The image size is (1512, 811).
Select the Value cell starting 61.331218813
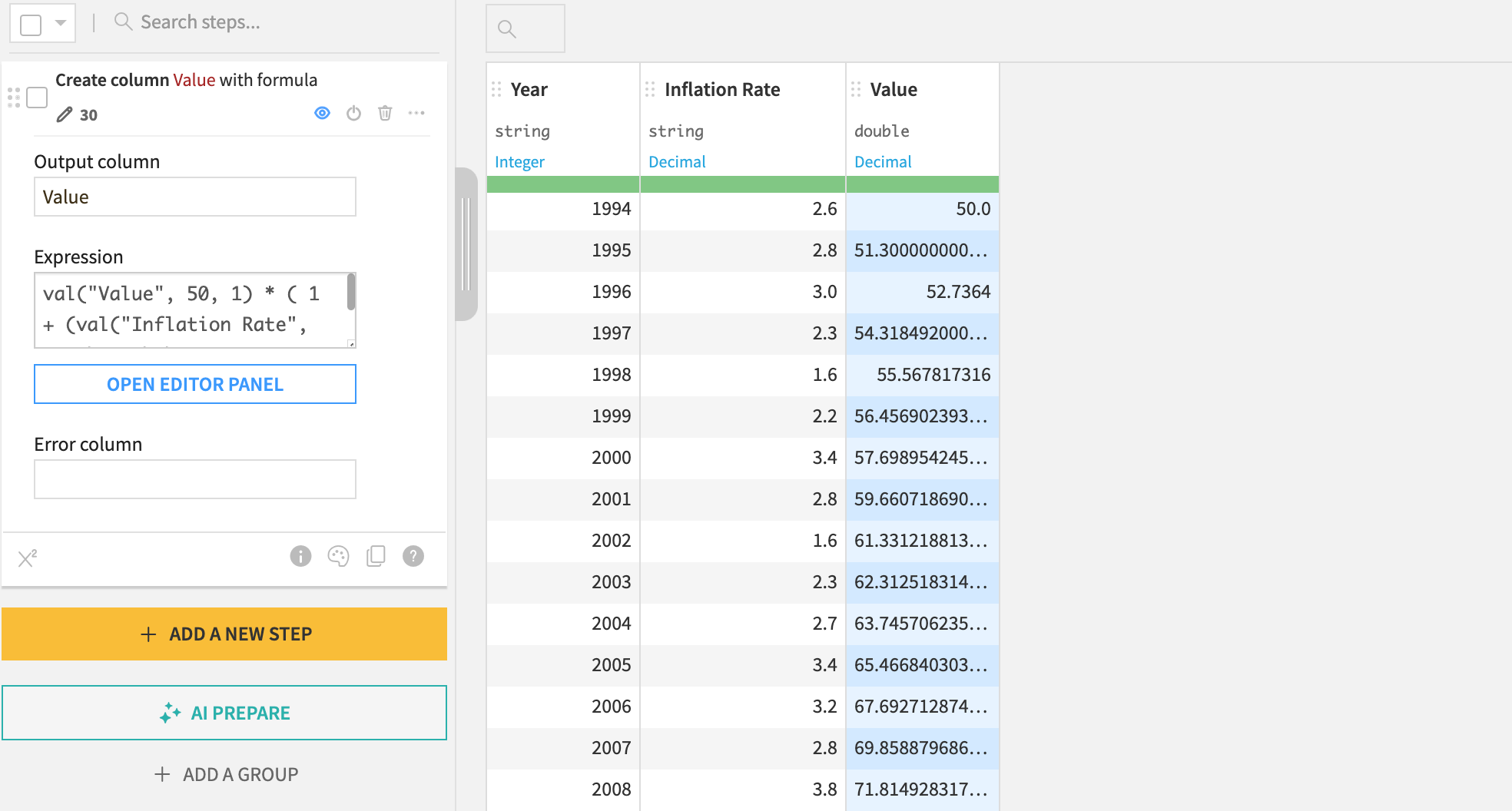[923, 541]
